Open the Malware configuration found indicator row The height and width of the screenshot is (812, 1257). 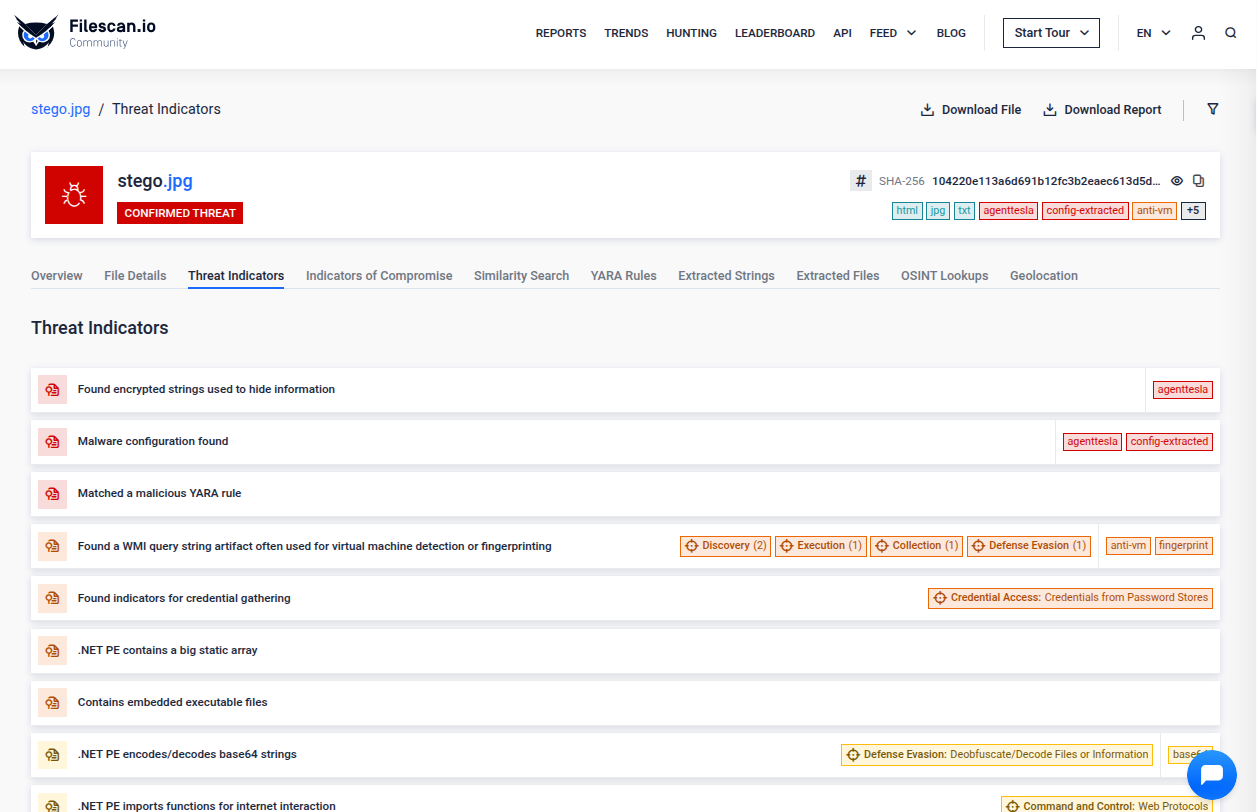pyautogui.click(x=153, y=441)
